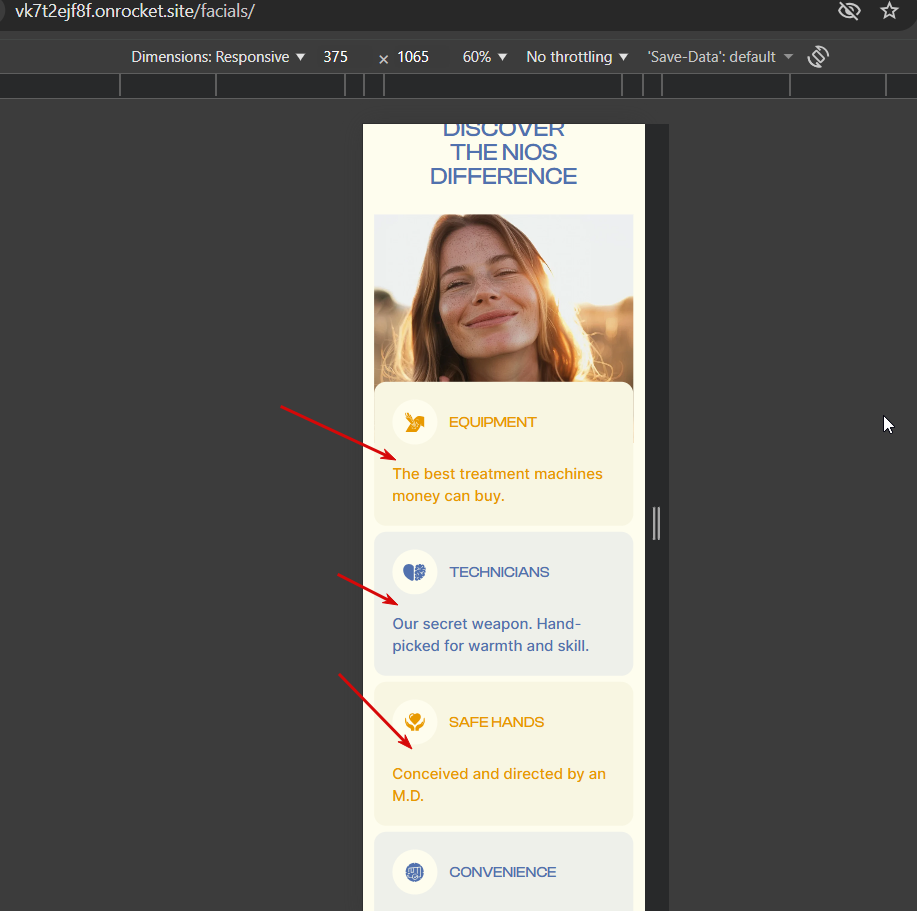
Task: Click the bookmark star icon
Action: pos(889,11)
